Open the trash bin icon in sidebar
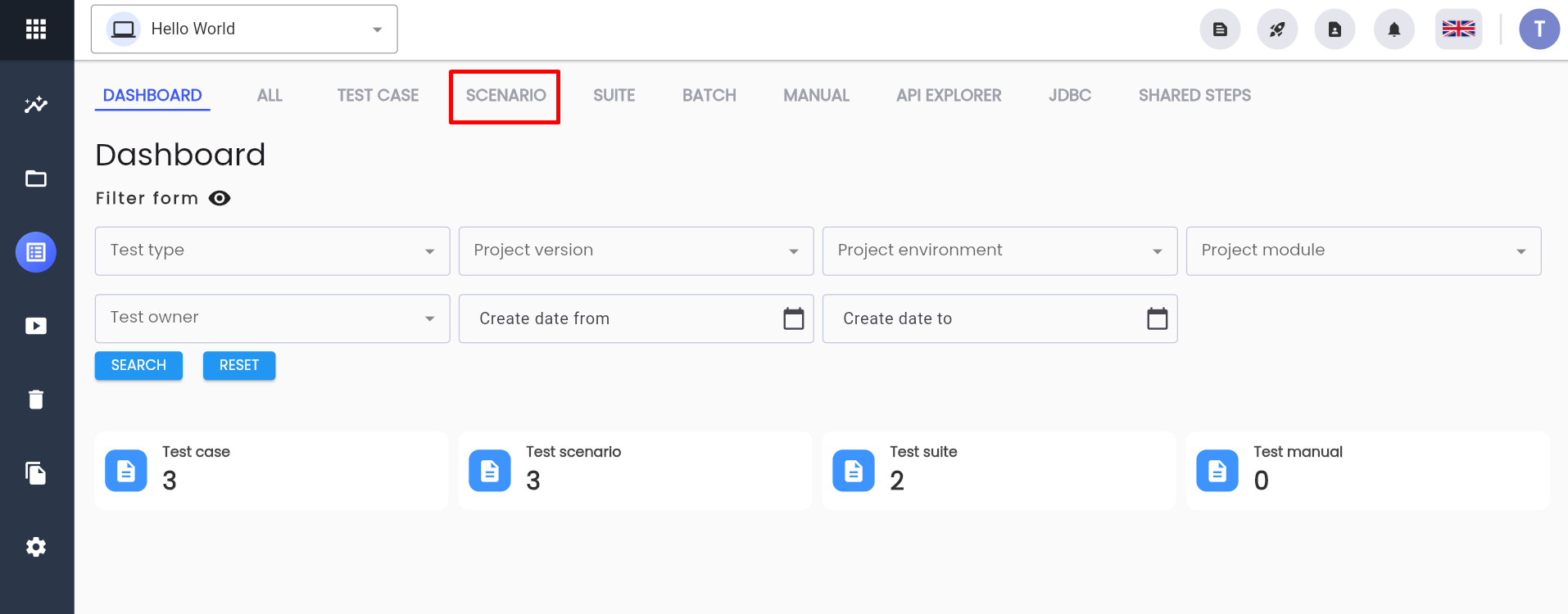 point(36,400)
